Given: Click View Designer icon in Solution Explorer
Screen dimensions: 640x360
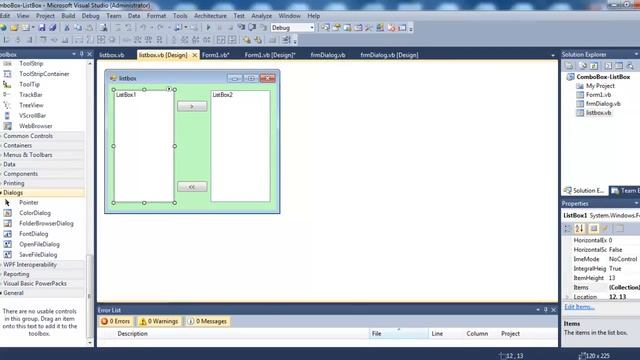Looking at the screenshot, I should [x=619, y=66].
